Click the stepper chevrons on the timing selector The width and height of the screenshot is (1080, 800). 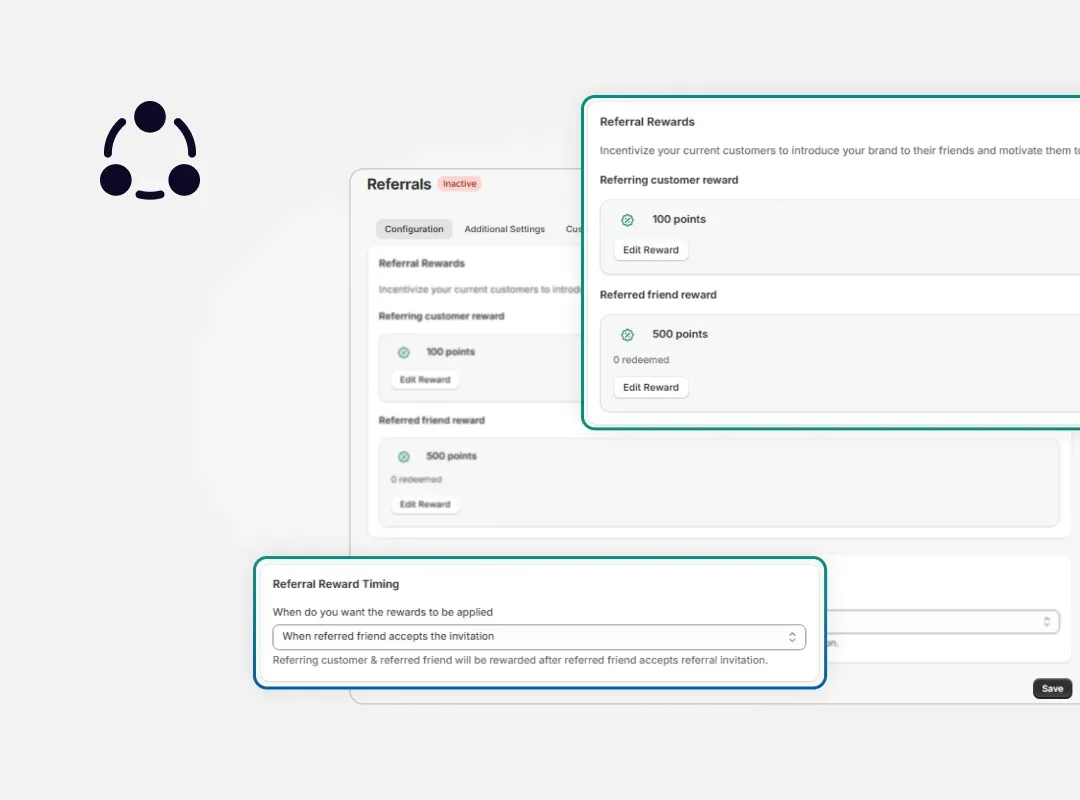(793, 636)
